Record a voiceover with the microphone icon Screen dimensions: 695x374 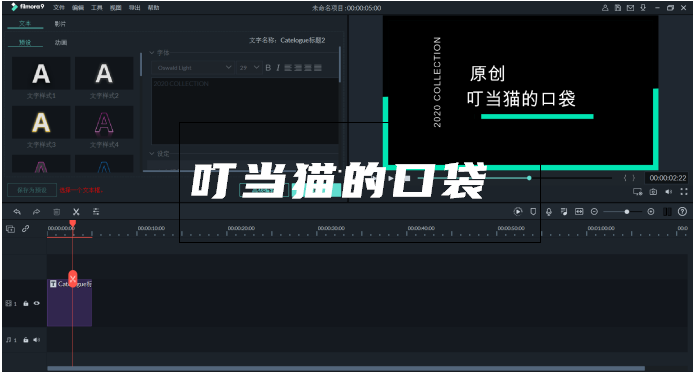tap(549, 212)
